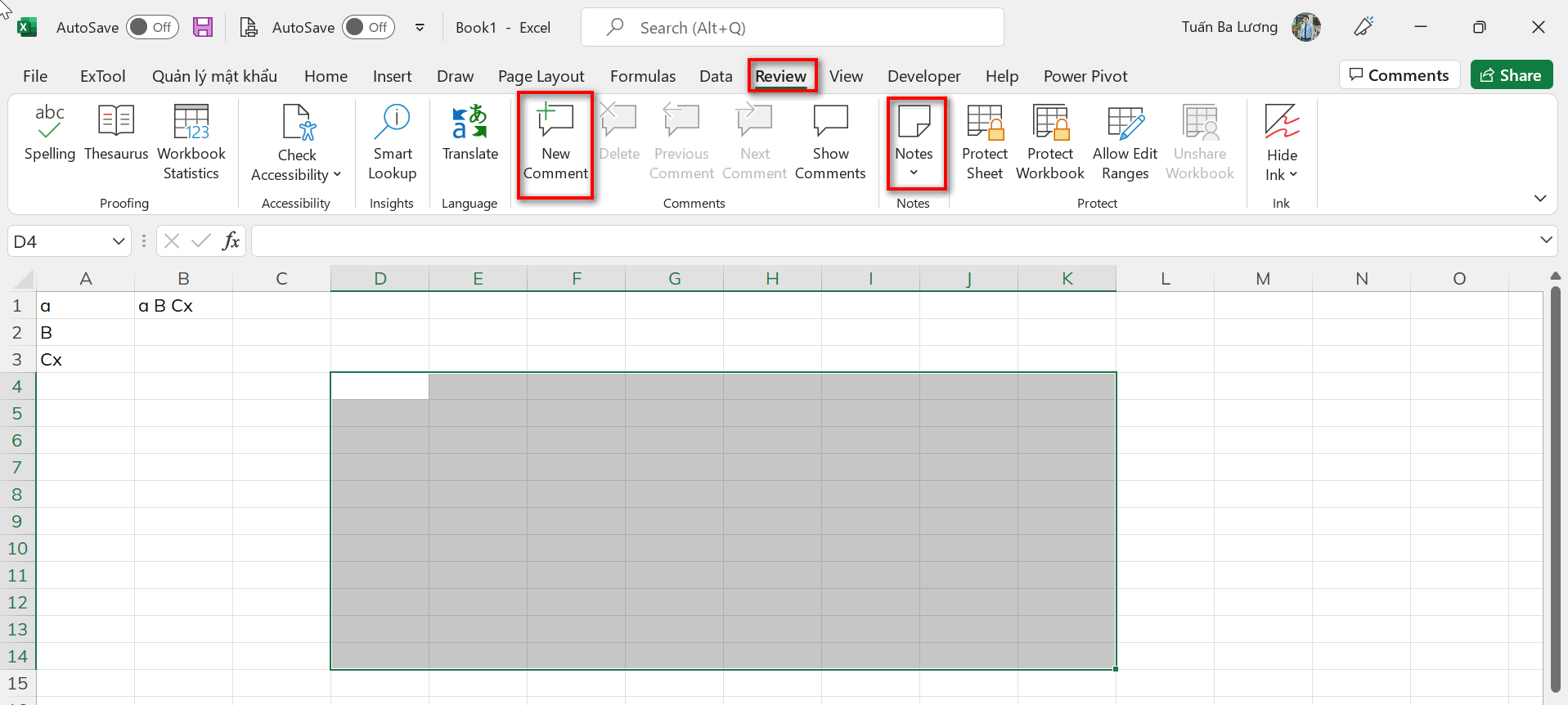This screenshot has width=1568, height=705.
Task: Toggle the first AutoSave switch
Action: click(x=152, y=27)
